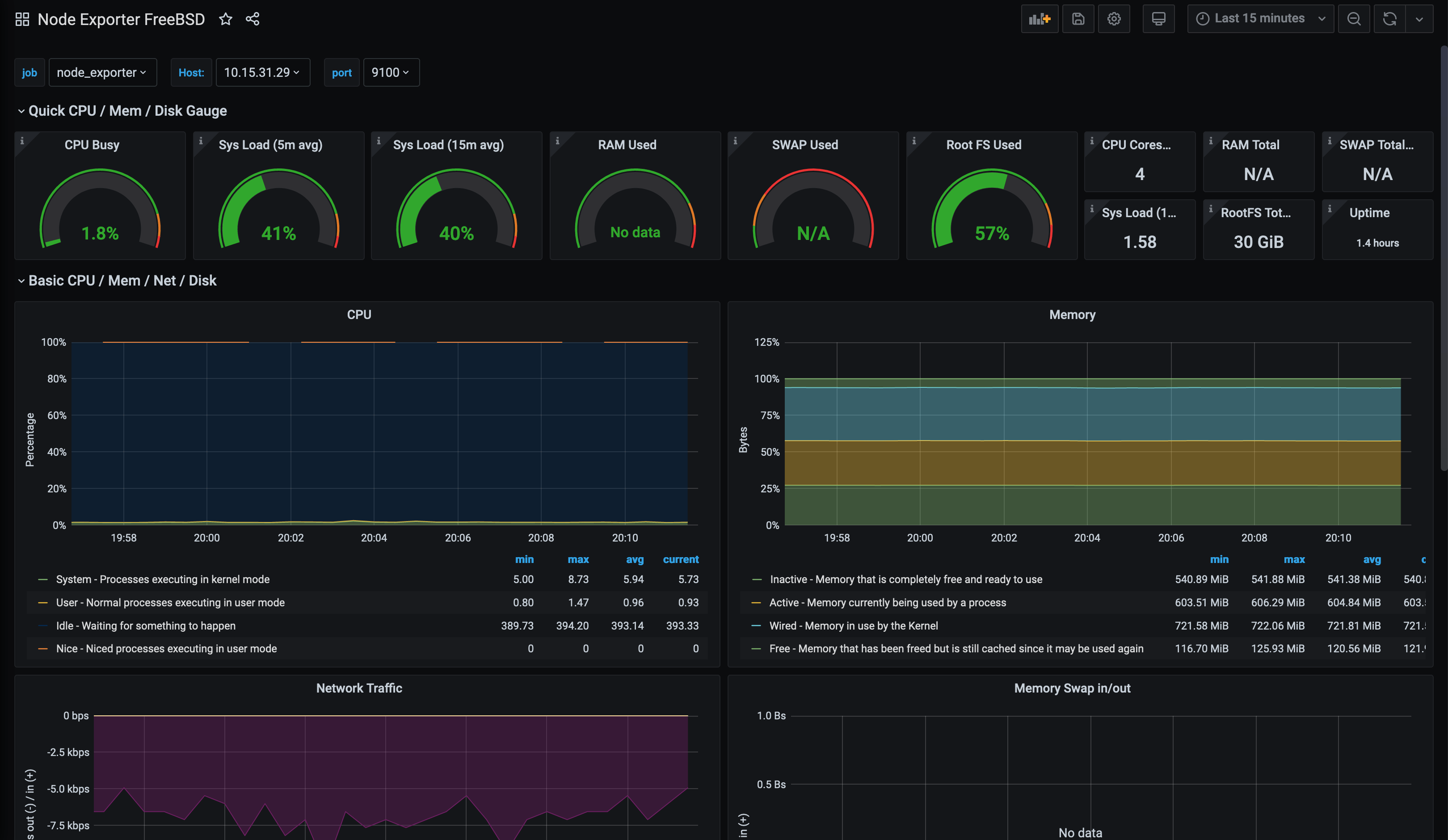Viewport: 1448px width, 840px height.
Task: Click the share dashboard icon
Action: [252, 19]
